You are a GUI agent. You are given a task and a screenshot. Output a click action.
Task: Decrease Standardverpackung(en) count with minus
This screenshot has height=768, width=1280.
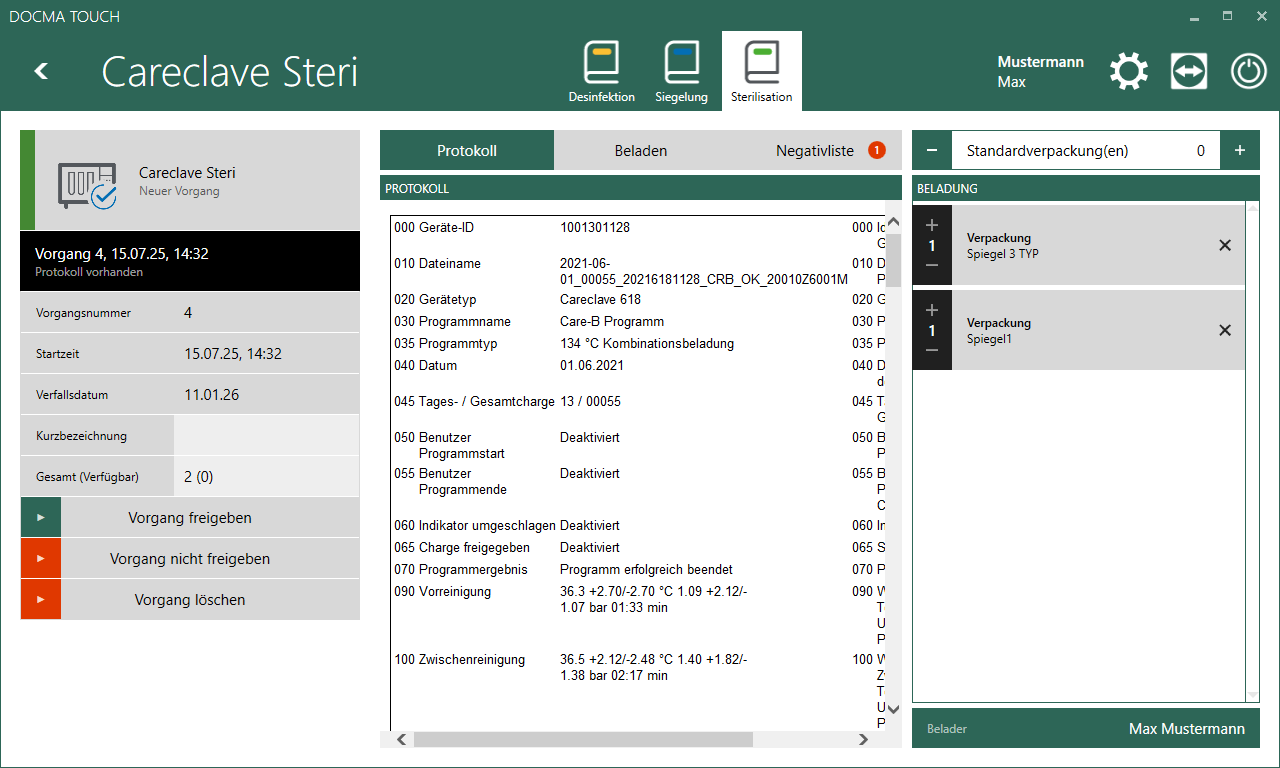click(x=932, y=151)
